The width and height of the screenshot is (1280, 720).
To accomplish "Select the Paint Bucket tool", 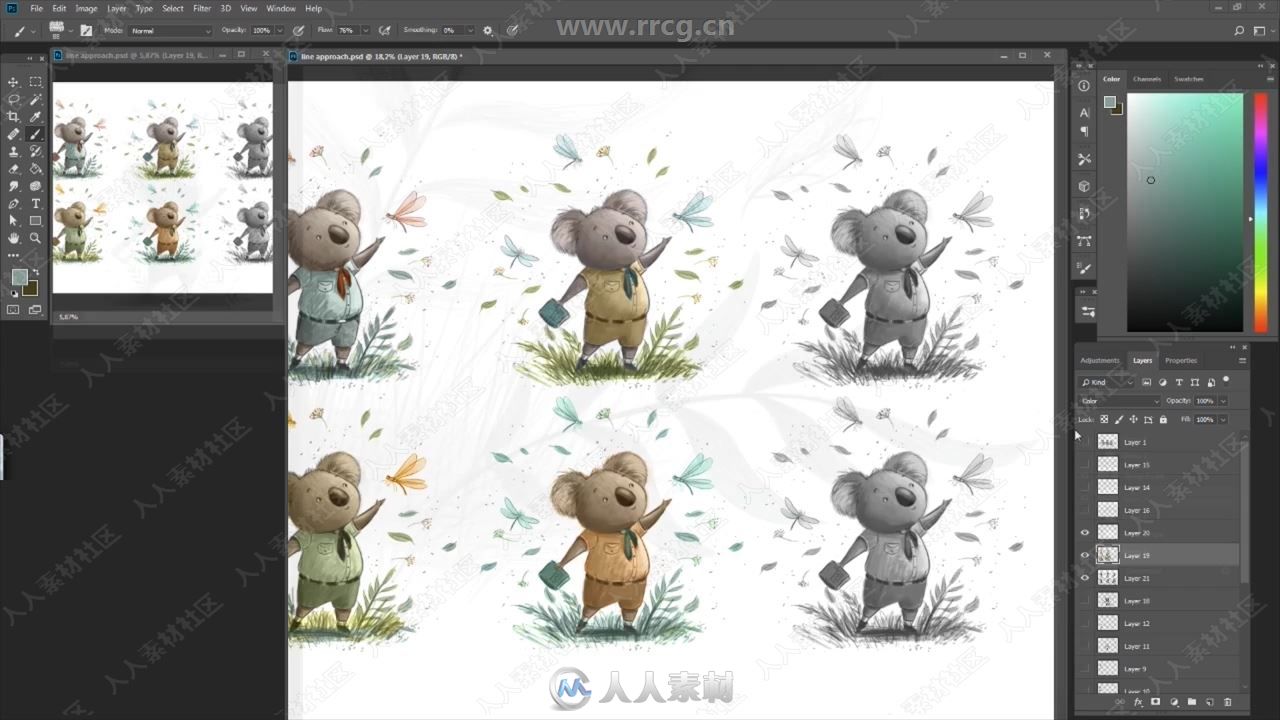I will [x=35, y=169].
